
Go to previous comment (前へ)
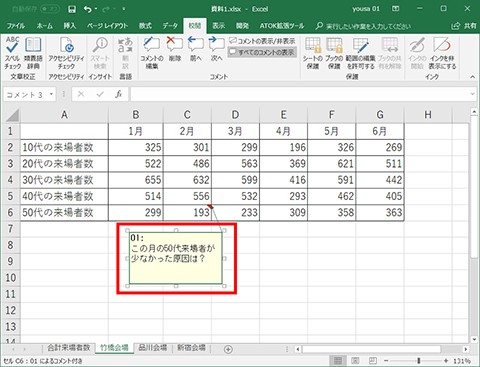[x=196, y=50]
